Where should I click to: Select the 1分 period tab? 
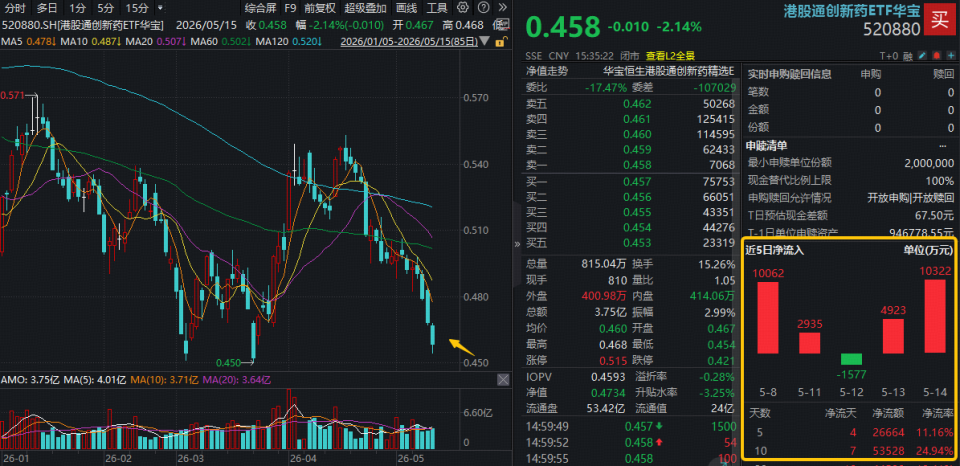tap(77, 8)
